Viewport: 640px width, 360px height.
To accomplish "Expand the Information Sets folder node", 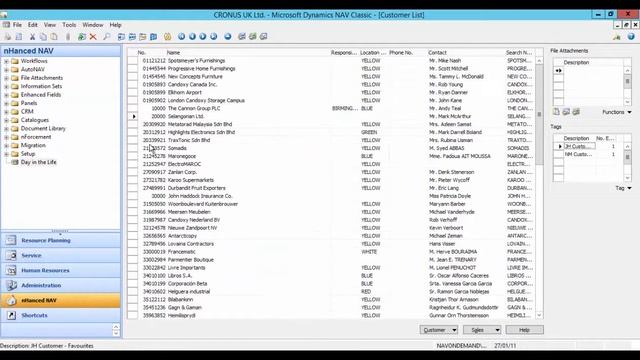I will click(x=6, y=87).
